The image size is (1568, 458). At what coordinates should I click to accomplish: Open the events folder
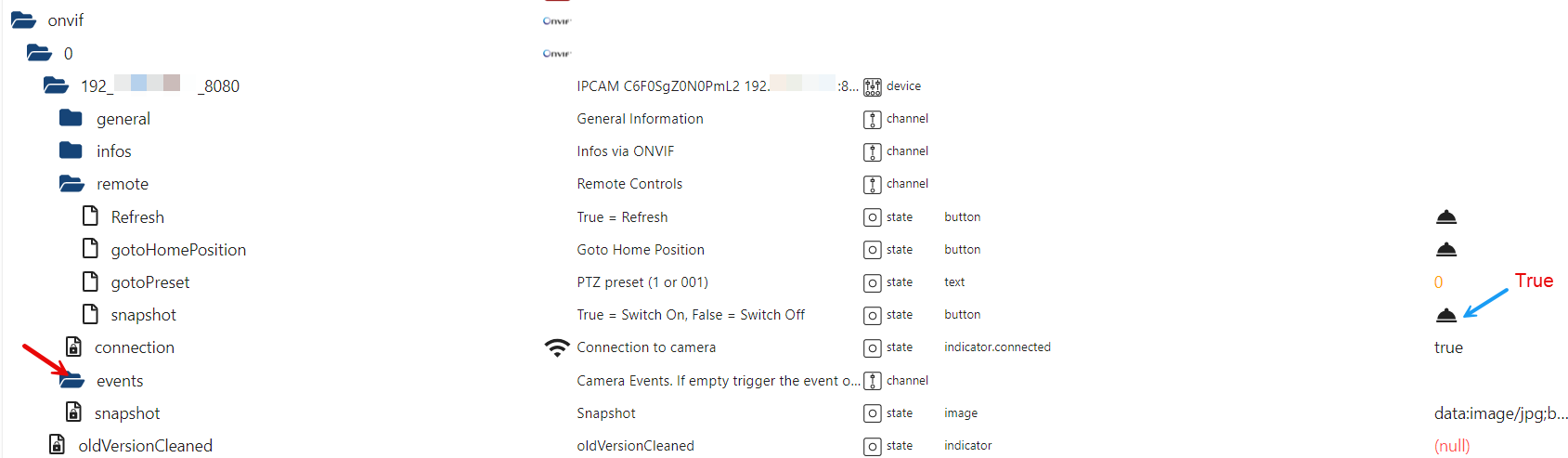71,381
